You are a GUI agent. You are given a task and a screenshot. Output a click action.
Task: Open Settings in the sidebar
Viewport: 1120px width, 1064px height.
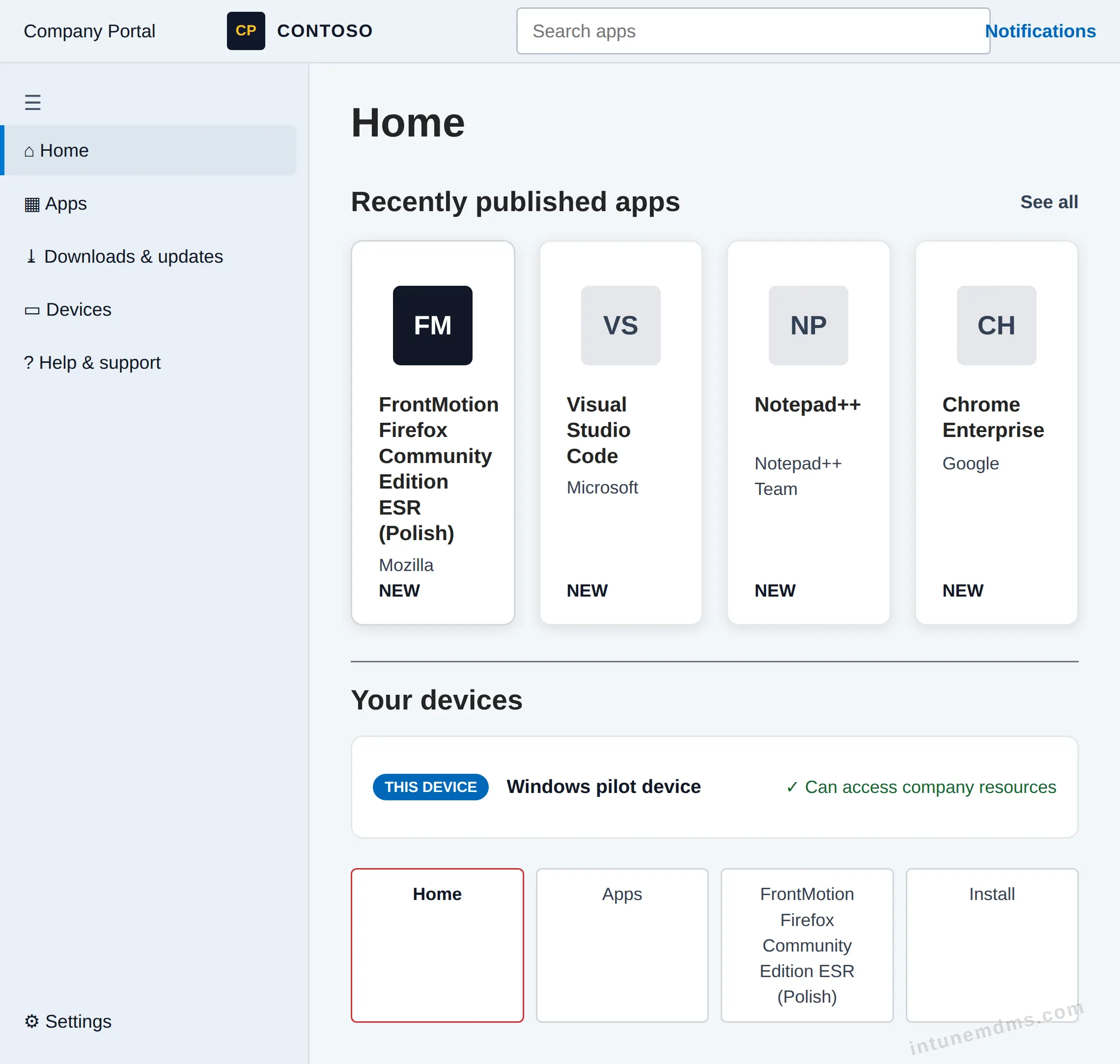click(148, 1021)
